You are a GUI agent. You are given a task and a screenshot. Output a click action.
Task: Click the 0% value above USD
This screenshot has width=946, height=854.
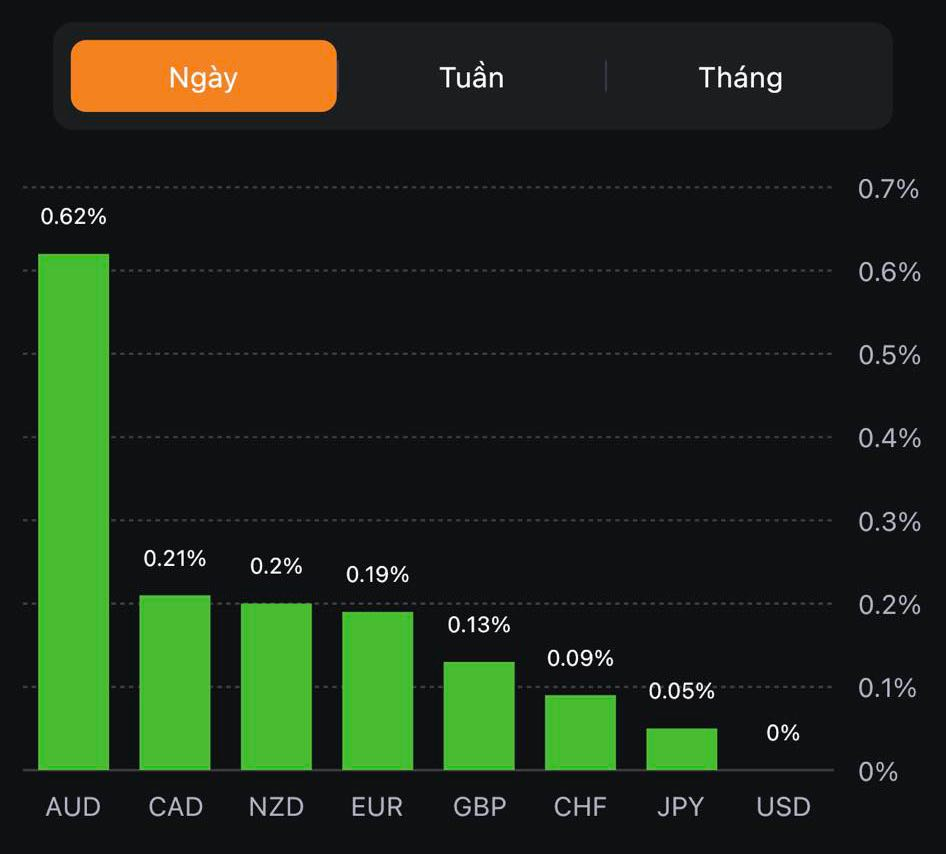coord(783,733)
